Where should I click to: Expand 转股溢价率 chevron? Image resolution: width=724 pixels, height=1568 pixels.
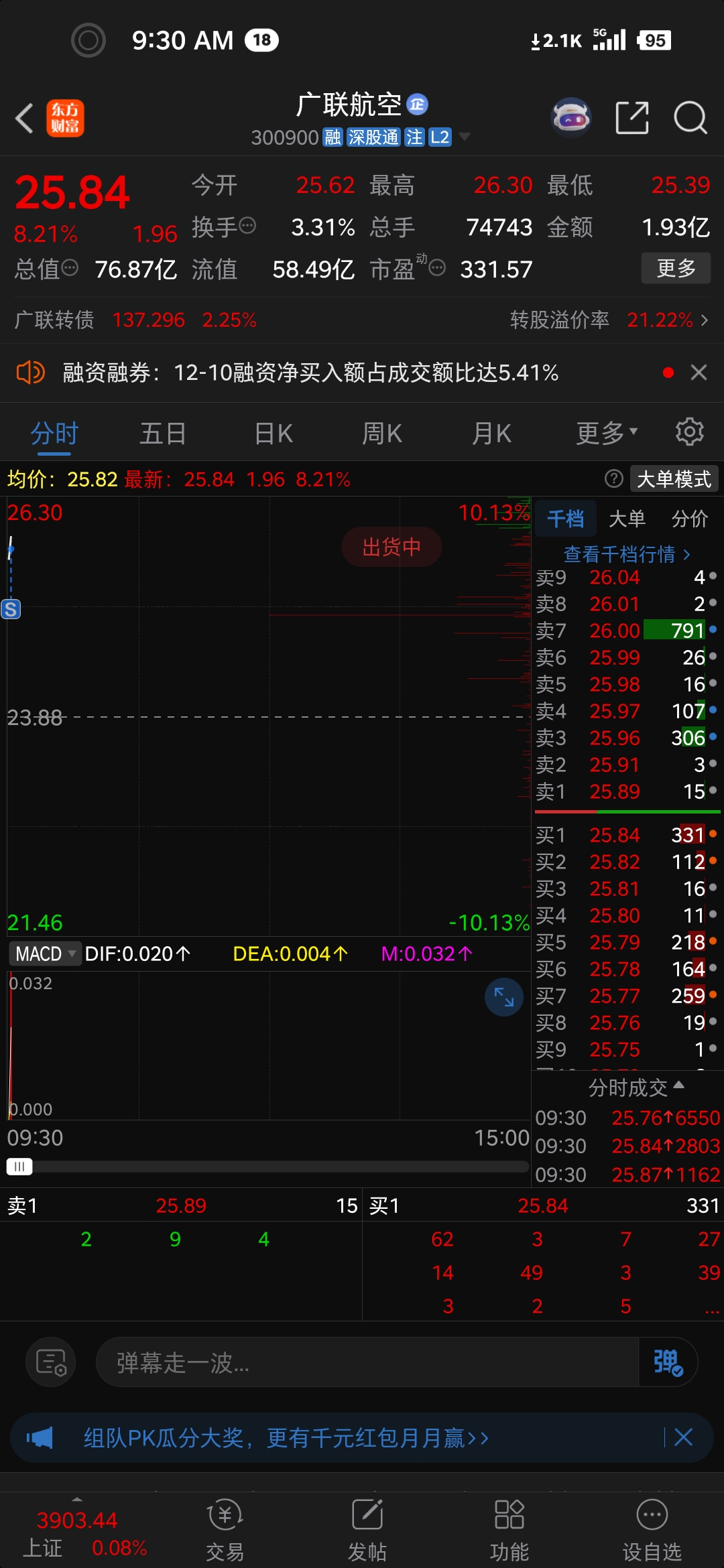(x=705, y=320)
